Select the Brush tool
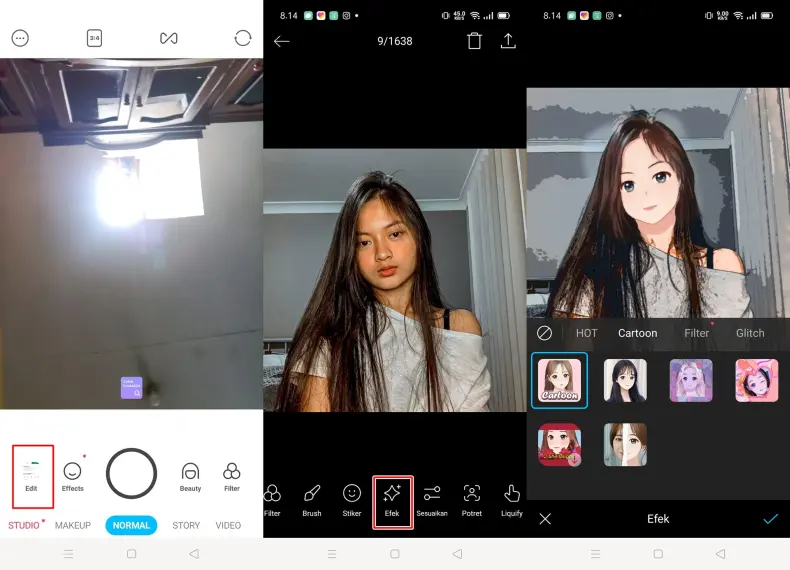 312,500
